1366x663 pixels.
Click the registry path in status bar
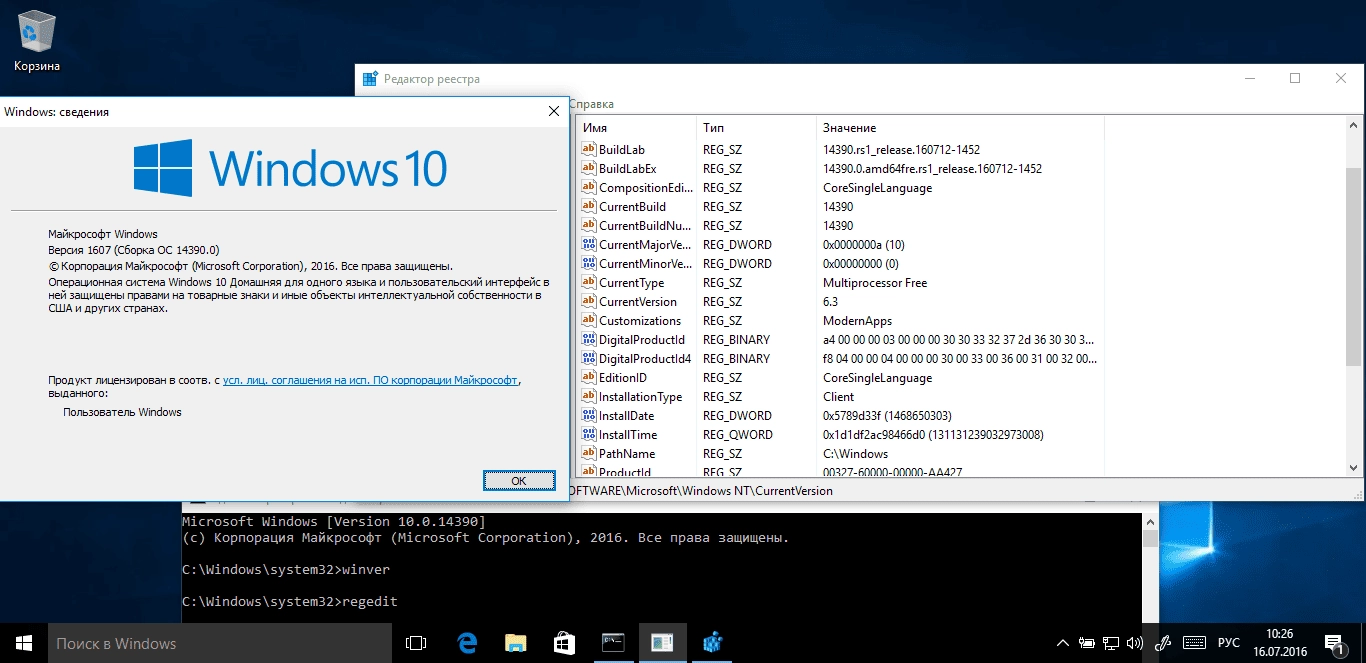tap(700, 491)
